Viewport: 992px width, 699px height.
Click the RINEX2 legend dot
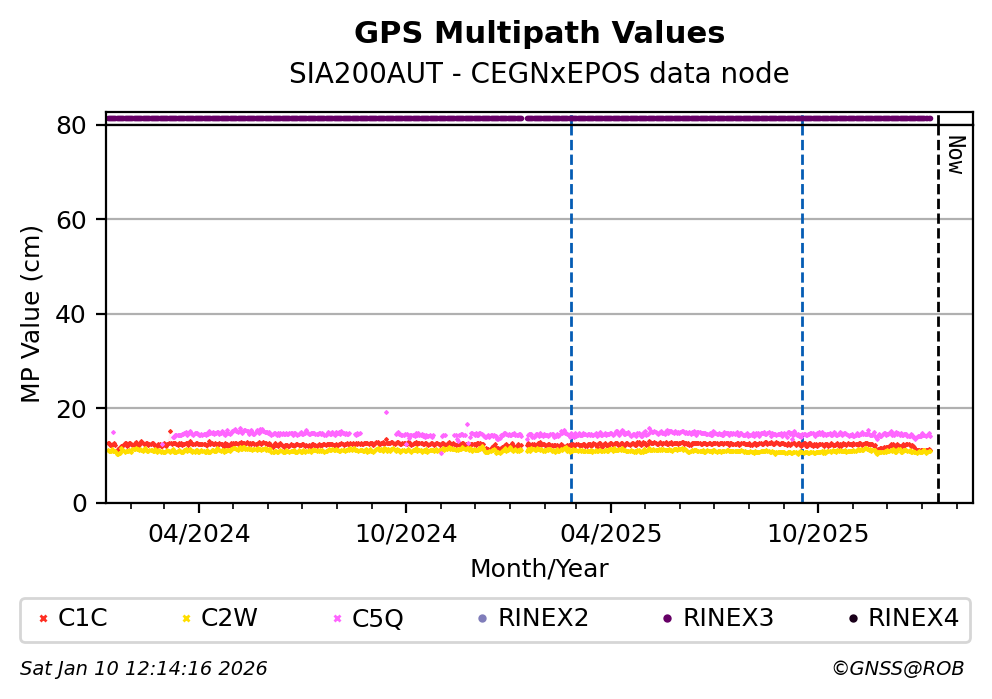tap(482, 619)
